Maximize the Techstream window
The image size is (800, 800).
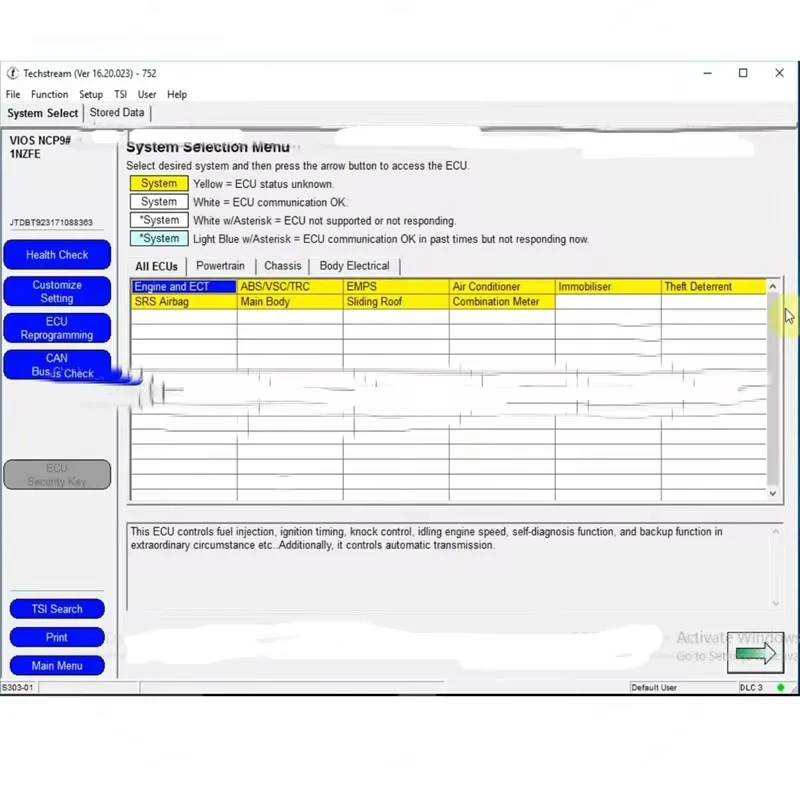[743, 73]
